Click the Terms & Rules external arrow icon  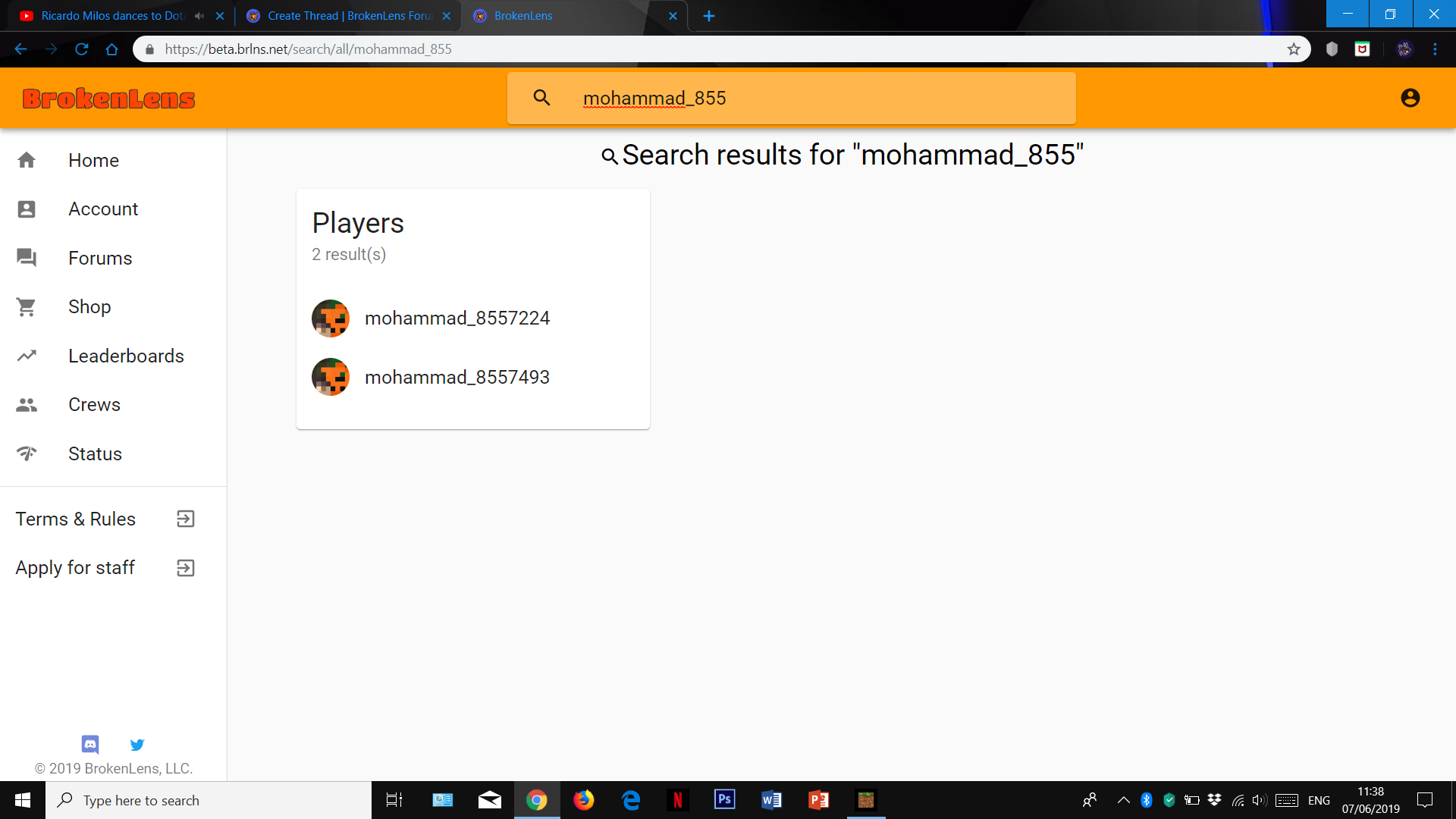[x=186, y=519]
